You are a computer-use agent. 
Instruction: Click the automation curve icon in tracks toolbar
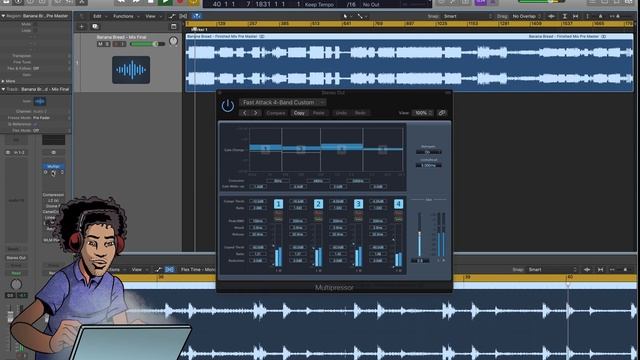[x=172, y=16]
